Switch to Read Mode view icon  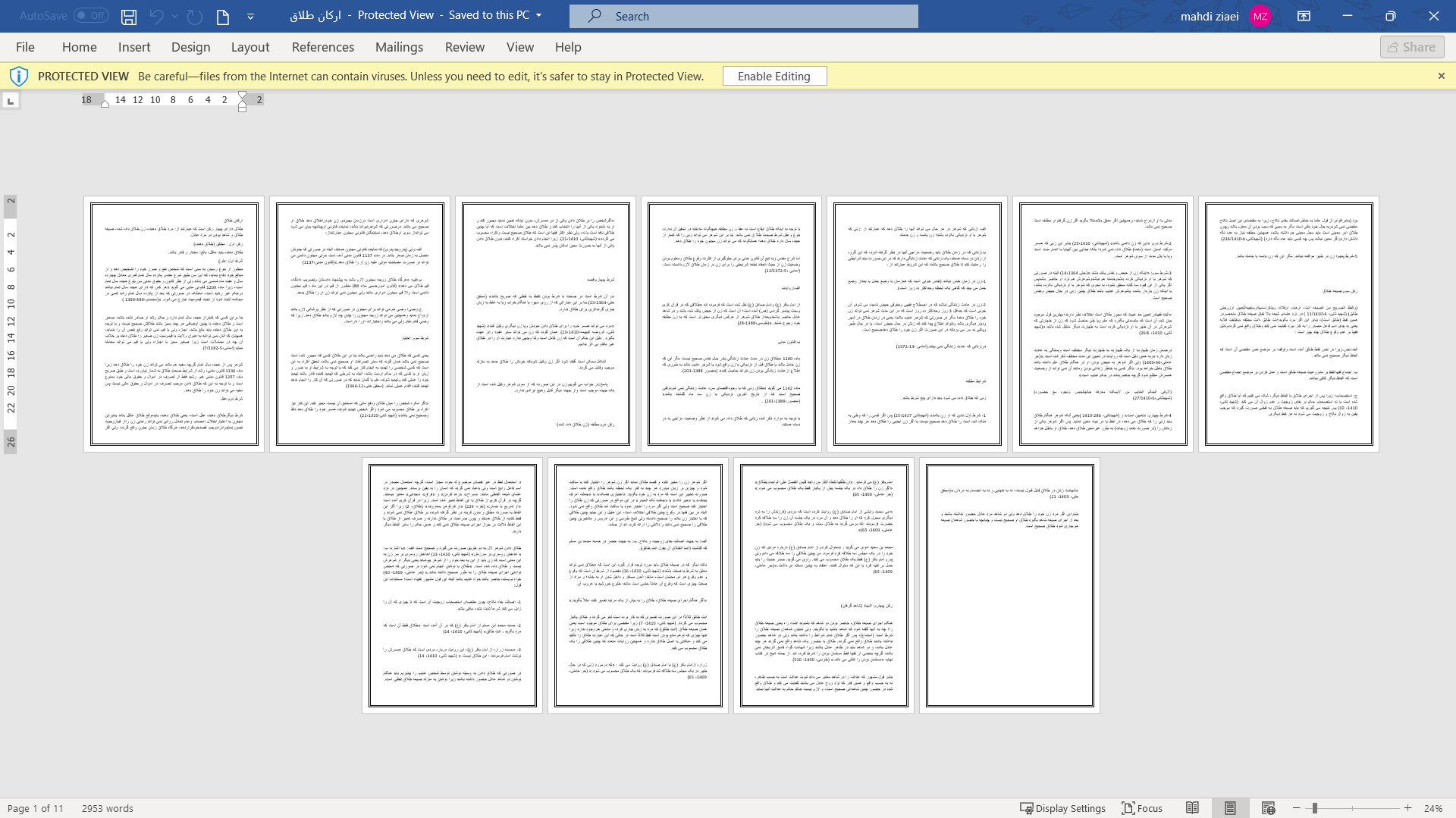coord(1193,808)
